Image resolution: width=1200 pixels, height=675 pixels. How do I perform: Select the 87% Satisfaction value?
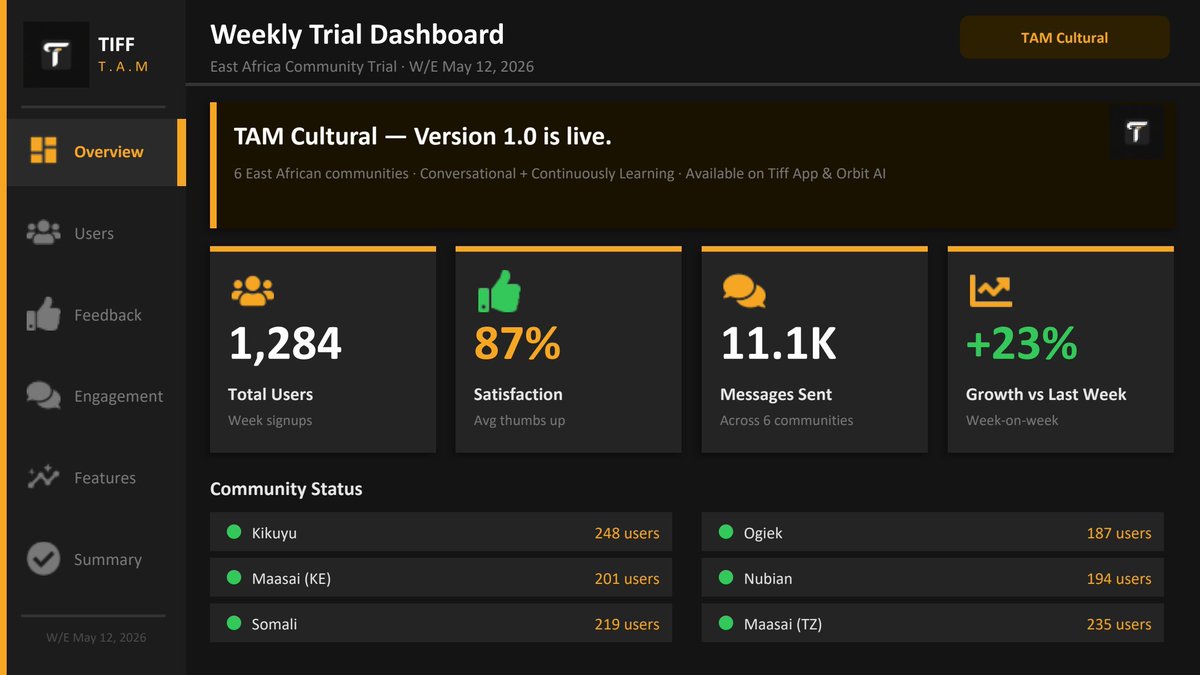(517, 344)
